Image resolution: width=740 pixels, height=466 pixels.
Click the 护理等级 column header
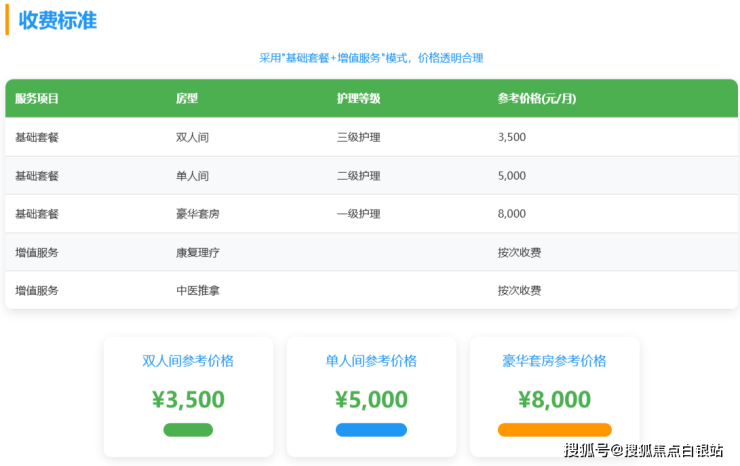tap(358, 99)
